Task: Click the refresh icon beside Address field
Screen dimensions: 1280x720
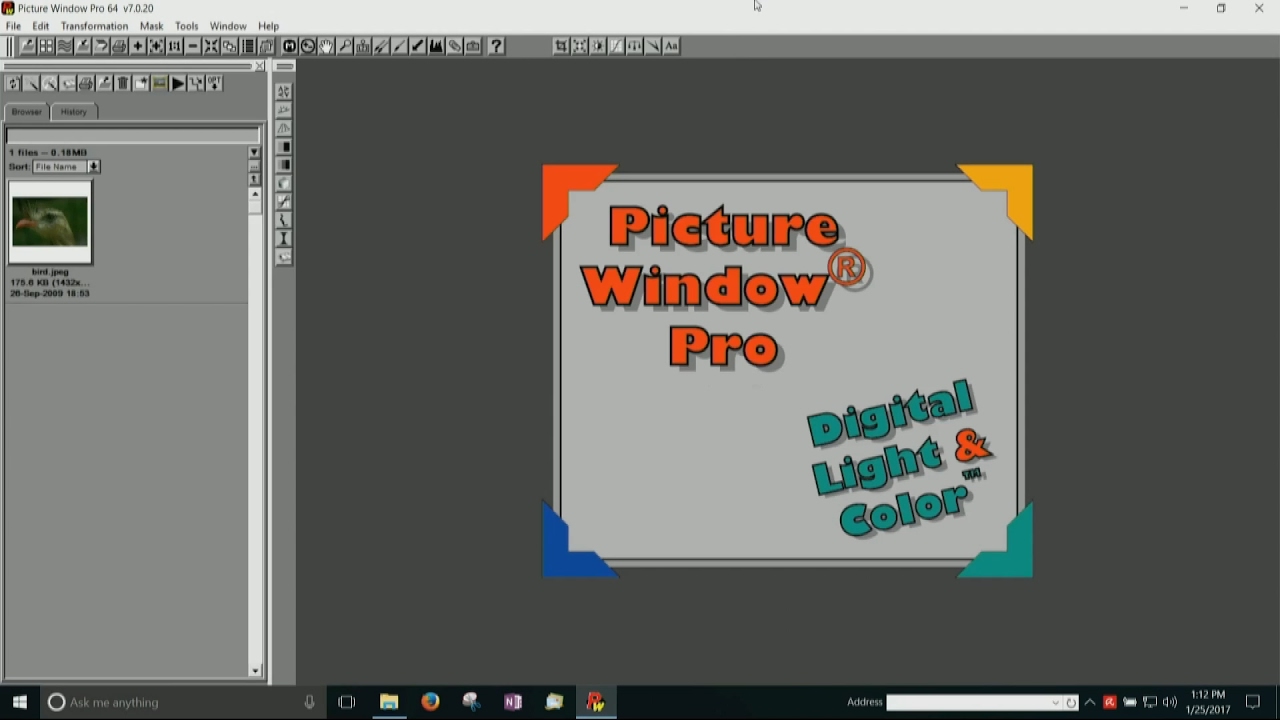Action: pos(1071,702)
